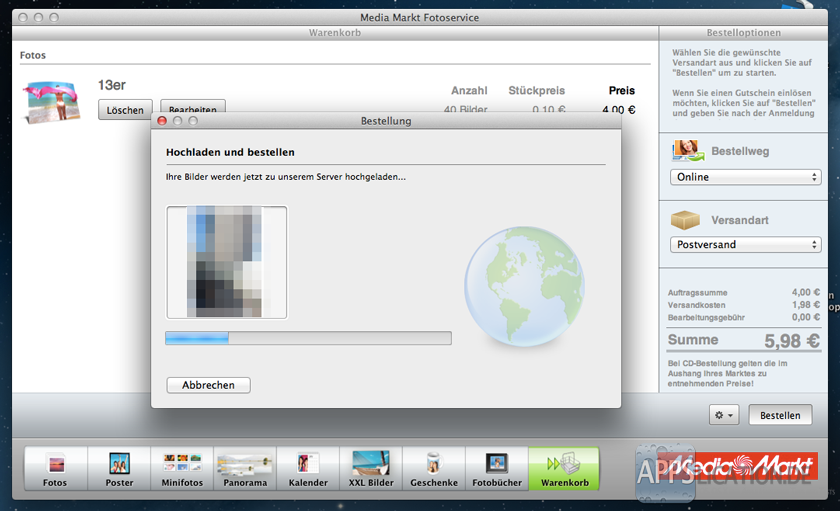Click the Bearbeitungsgebühr 0,00 € value
The width and height of the screenshot is (840, 511).
[x=806, y=317]
